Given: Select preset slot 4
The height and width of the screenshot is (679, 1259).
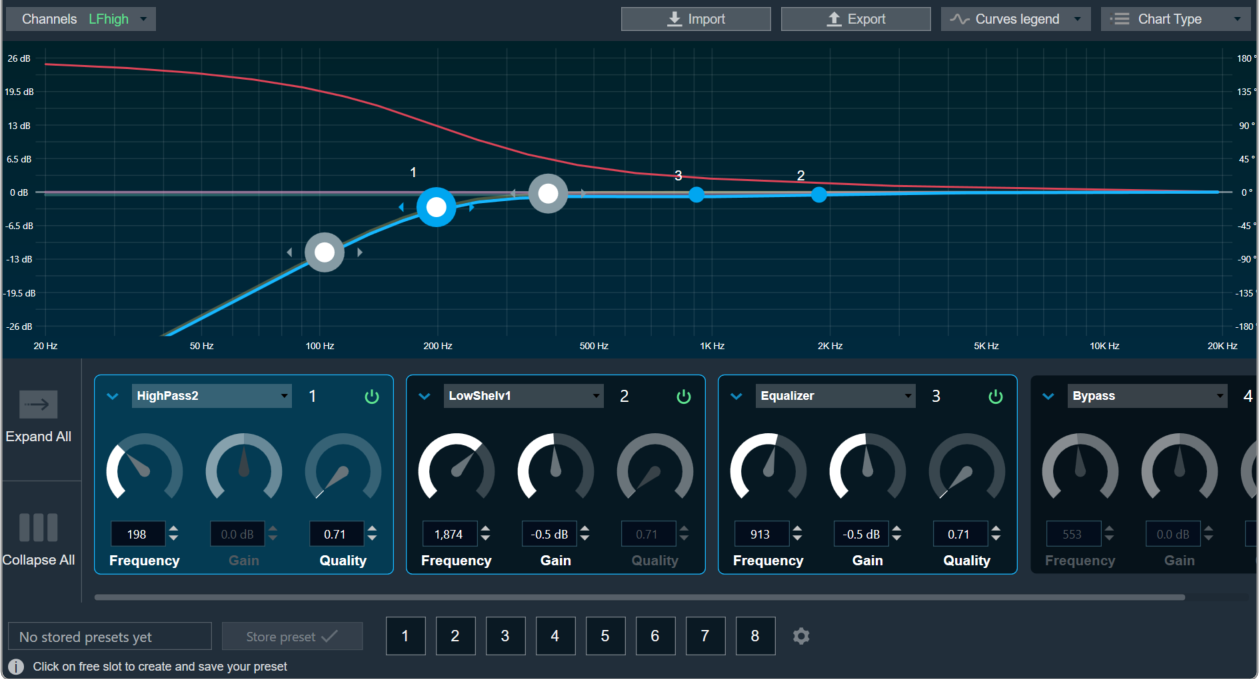Looking at the screenshot, I should (x=555, y=636).
